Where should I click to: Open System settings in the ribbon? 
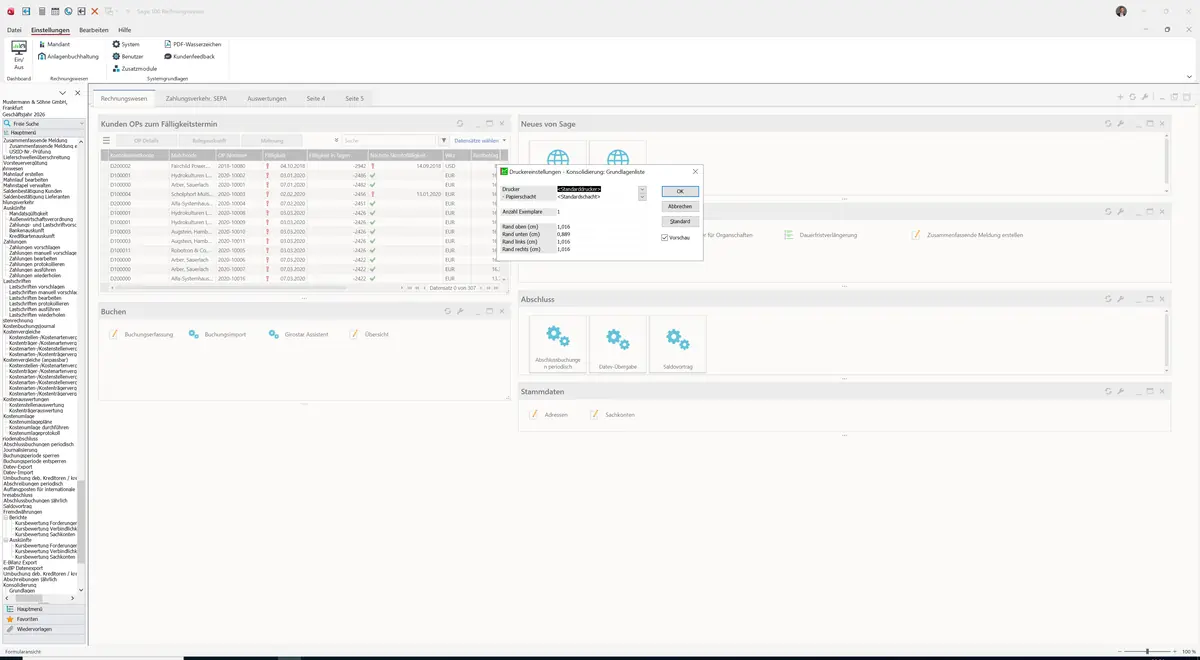coord(126,45)
